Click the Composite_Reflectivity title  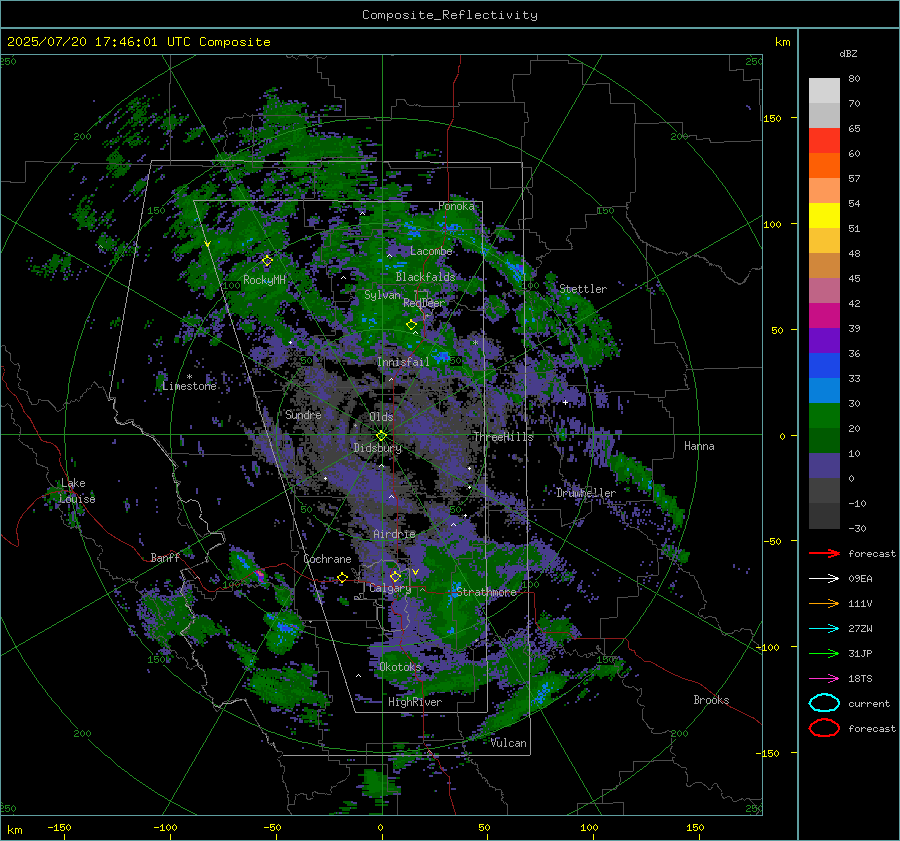coord(449,15)
